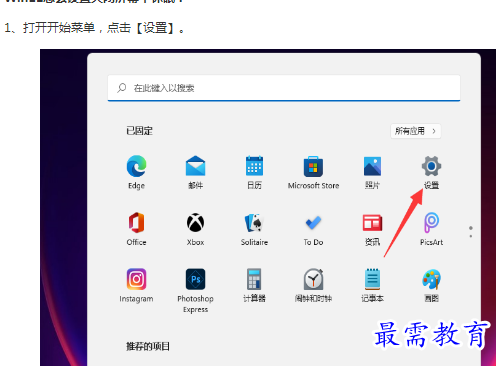Viewport: 496px width, 366px height.
Task: Open the 邮件 mail app
Action: (195, 166)
